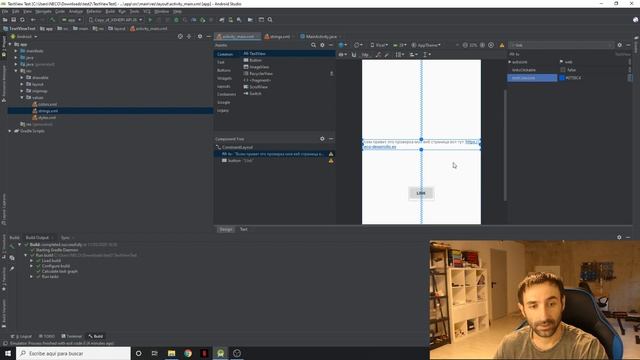Open File Explorer from the Windows taskbar
The height and width of the screenshot is (360, 640).
pos(171,353)
